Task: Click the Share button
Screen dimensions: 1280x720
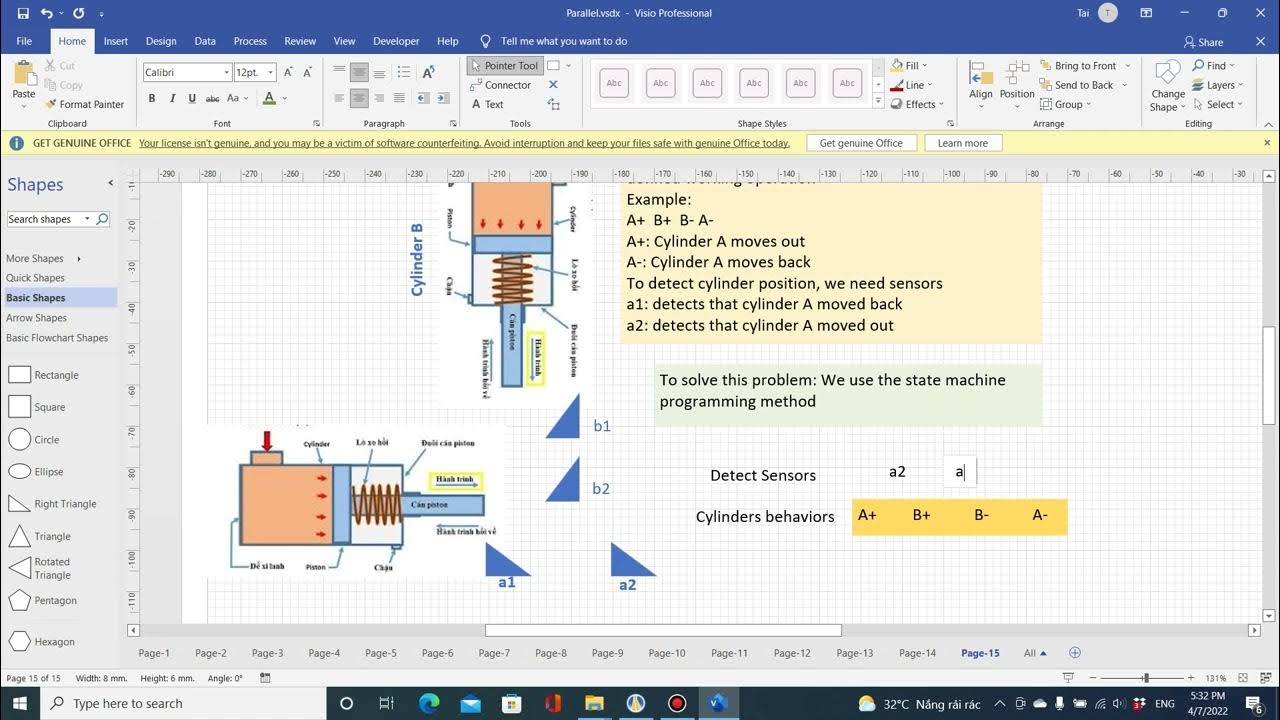Action: tap(1203, 42)
